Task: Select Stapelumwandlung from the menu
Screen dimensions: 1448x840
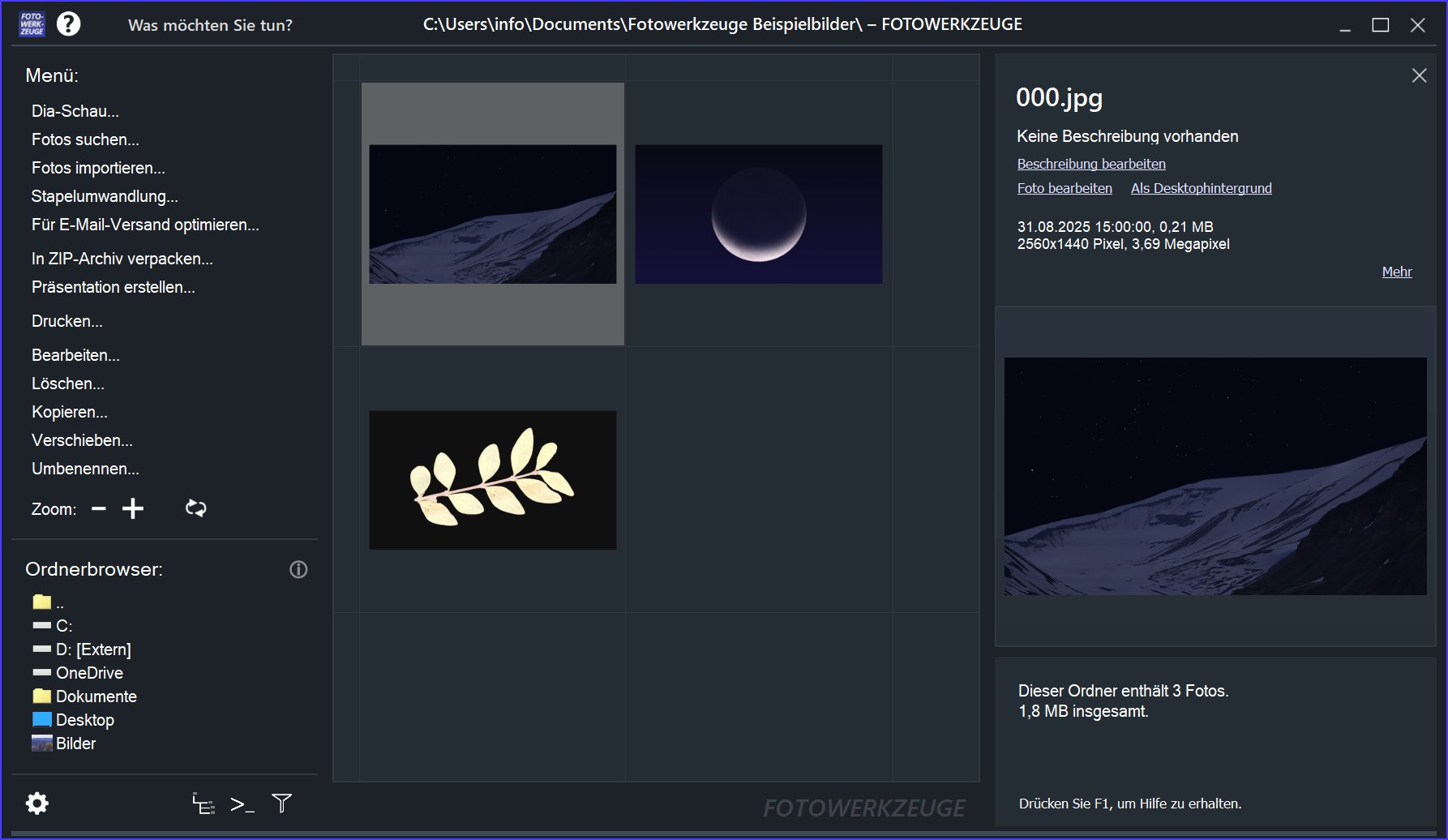Action: [105, 196]
